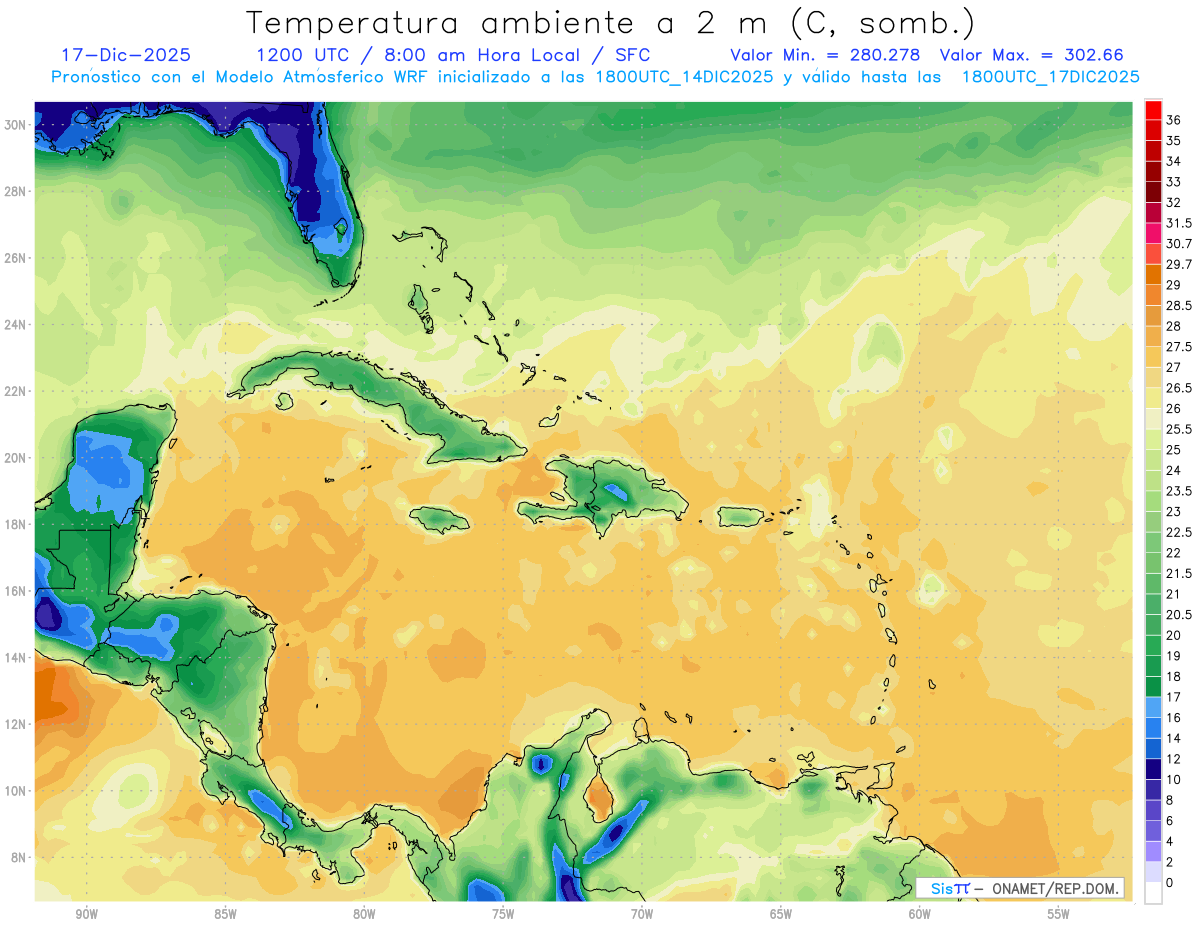1200x927 pixels.
Task: Click the '18N' latitude axis label
Action: 16,524
